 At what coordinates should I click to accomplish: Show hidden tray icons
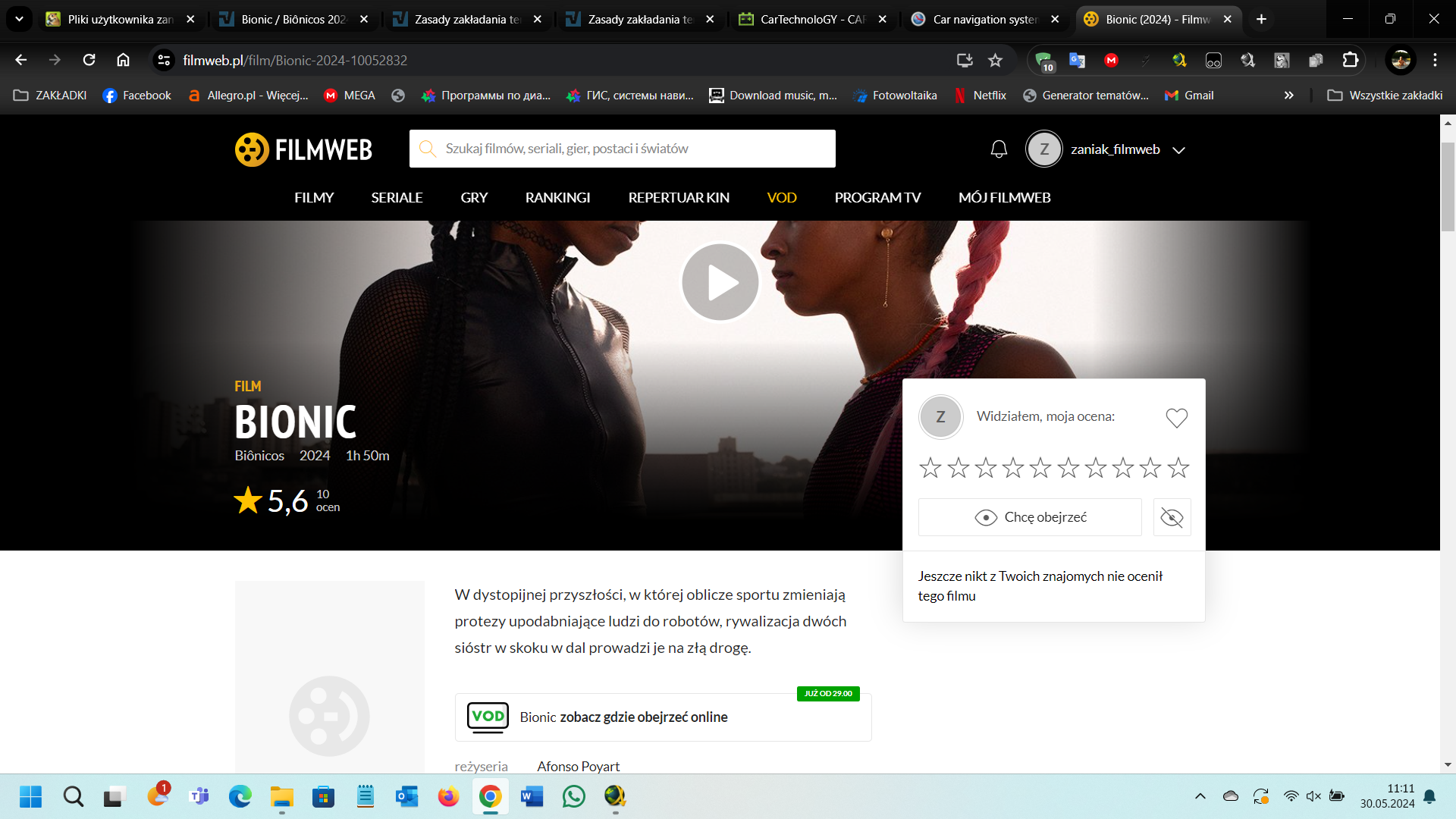pyautogui.click(x=1200, y=796)
